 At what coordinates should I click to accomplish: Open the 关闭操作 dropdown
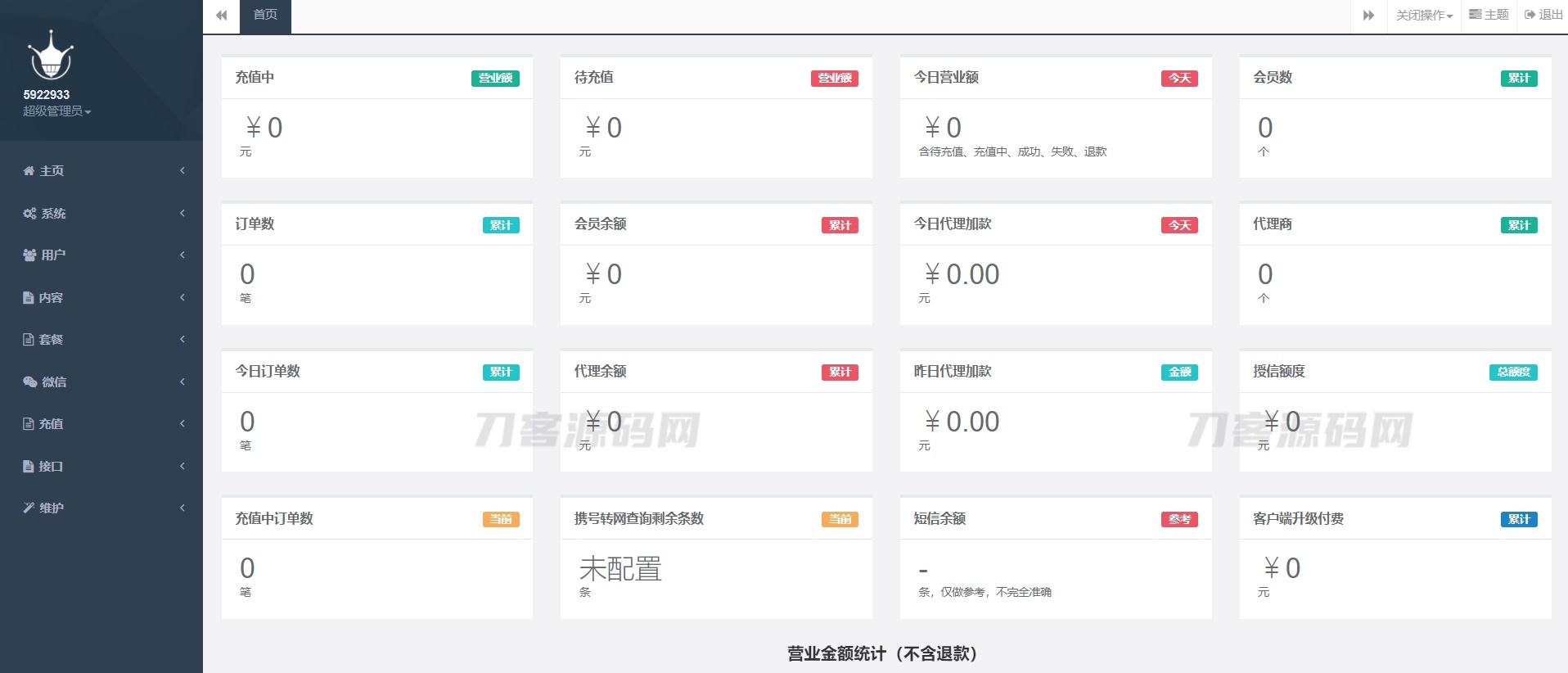[x=1424, y=16]
